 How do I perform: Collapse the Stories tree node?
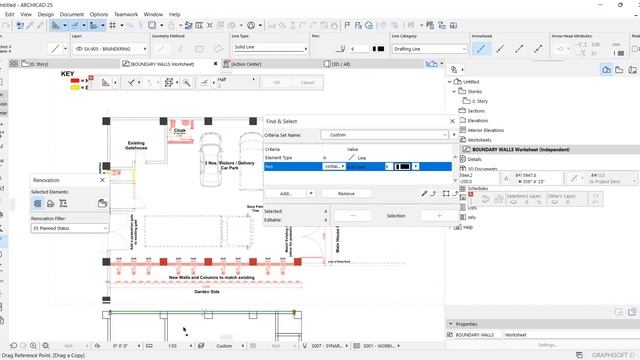[x=454, y=91]
